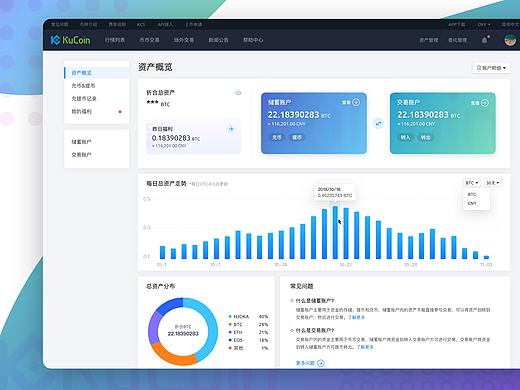This screenshot has width=520, height=390.
Task: Open 委托管理 in header
Action: pyautogui.click(x=457, y=40)
